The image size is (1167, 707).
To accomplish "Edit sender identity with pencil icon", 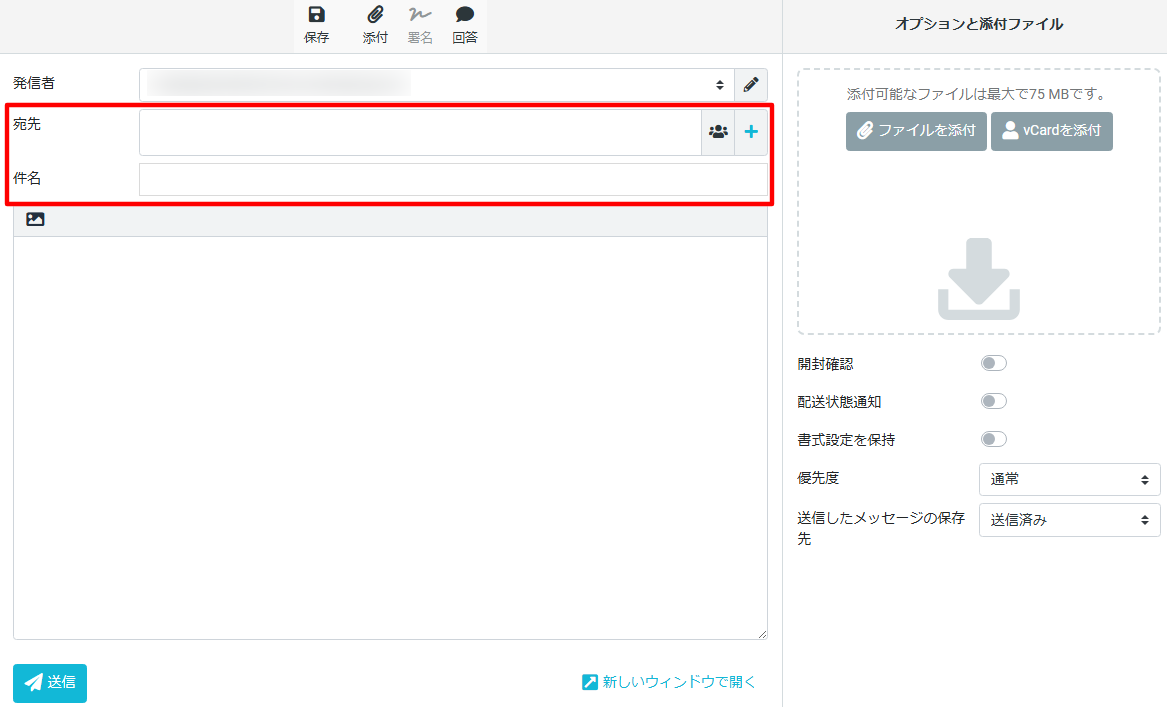I will coord(751,85).
